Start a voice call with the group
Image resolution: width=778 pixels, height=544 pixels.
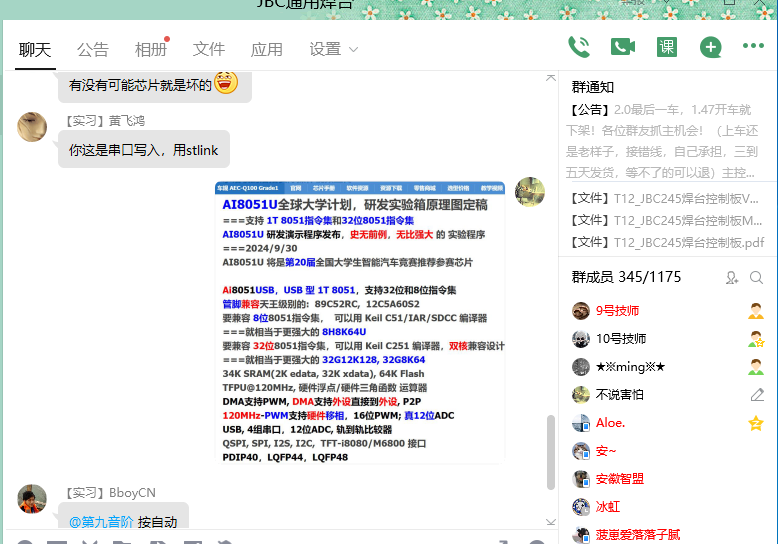pos(579,47)
